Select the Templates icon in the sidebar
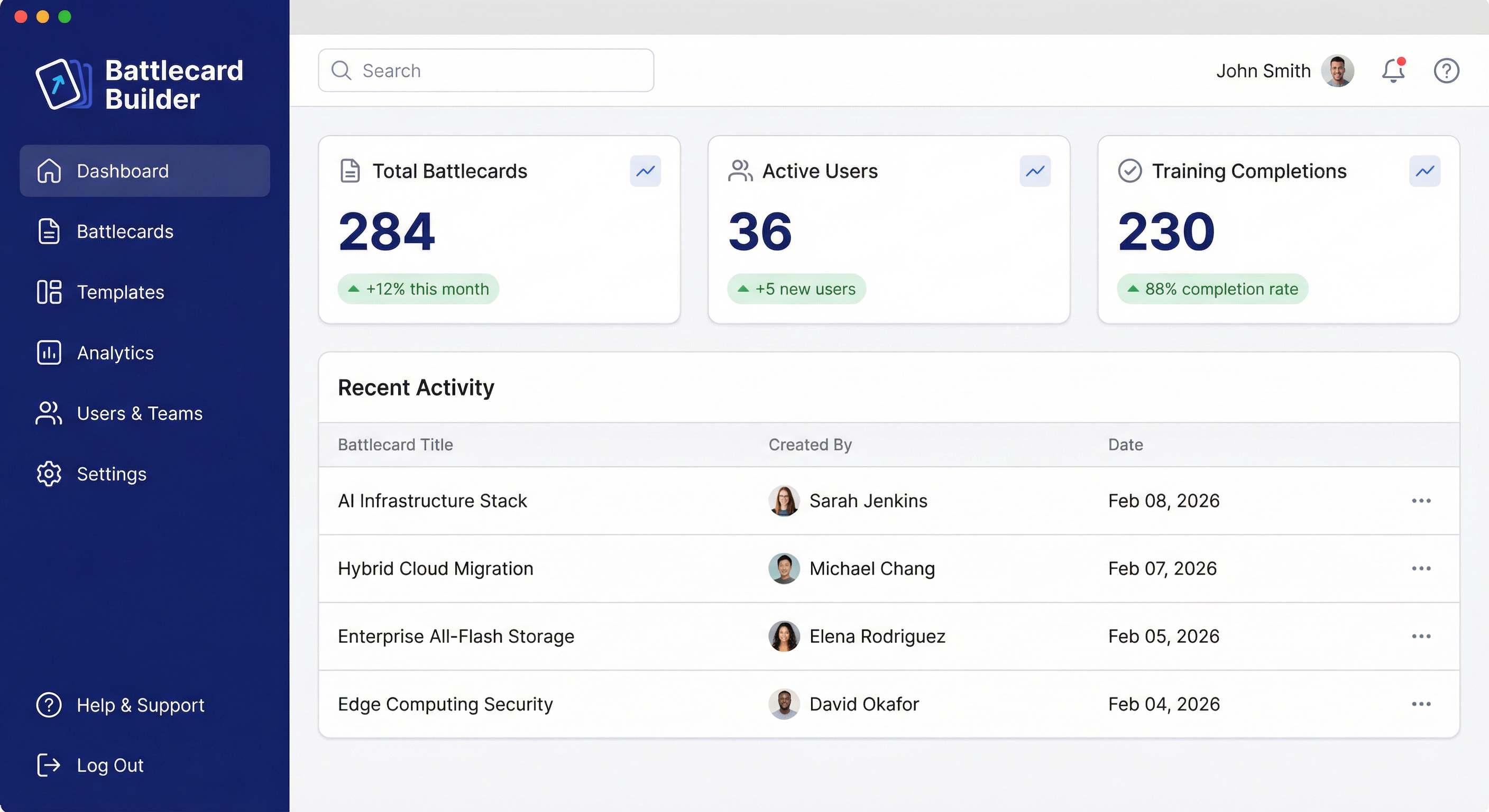The height and width of the screenshot is (812, 1489). click(49, 292)
